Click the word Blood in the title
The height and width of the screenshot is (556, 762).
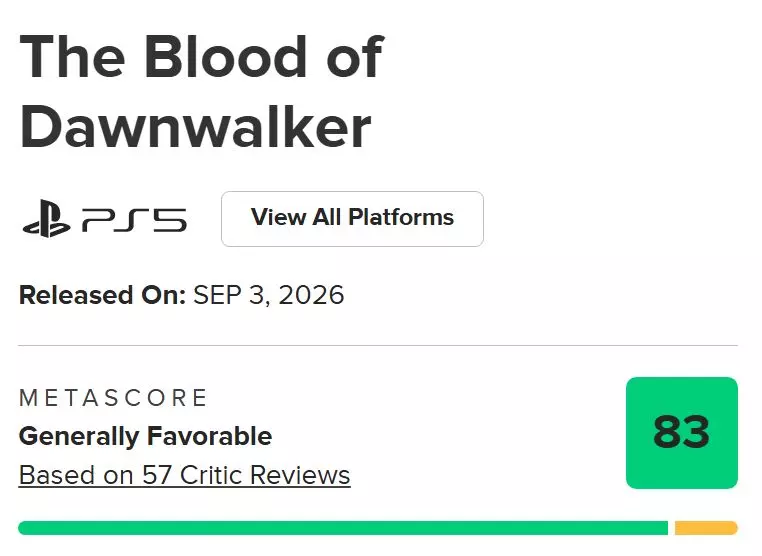225,57
